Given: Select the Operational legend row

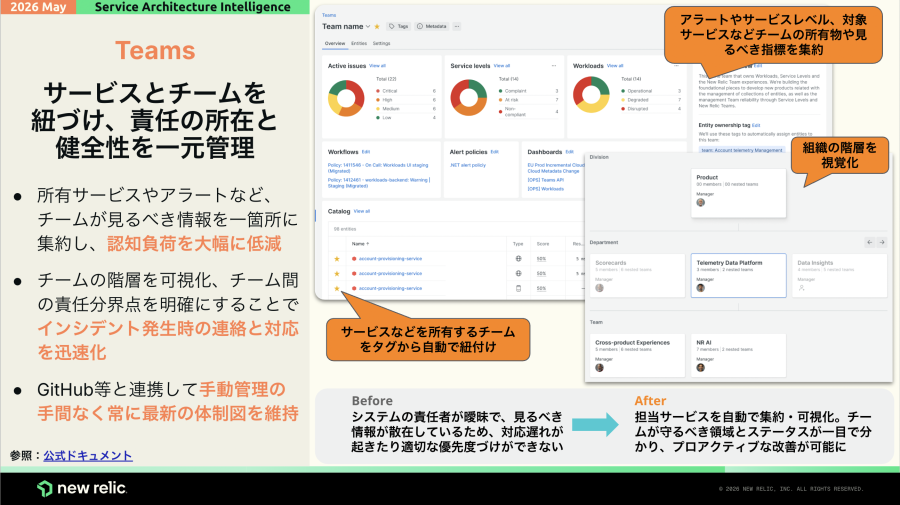Looking at the screenshot, I should 651,91.
